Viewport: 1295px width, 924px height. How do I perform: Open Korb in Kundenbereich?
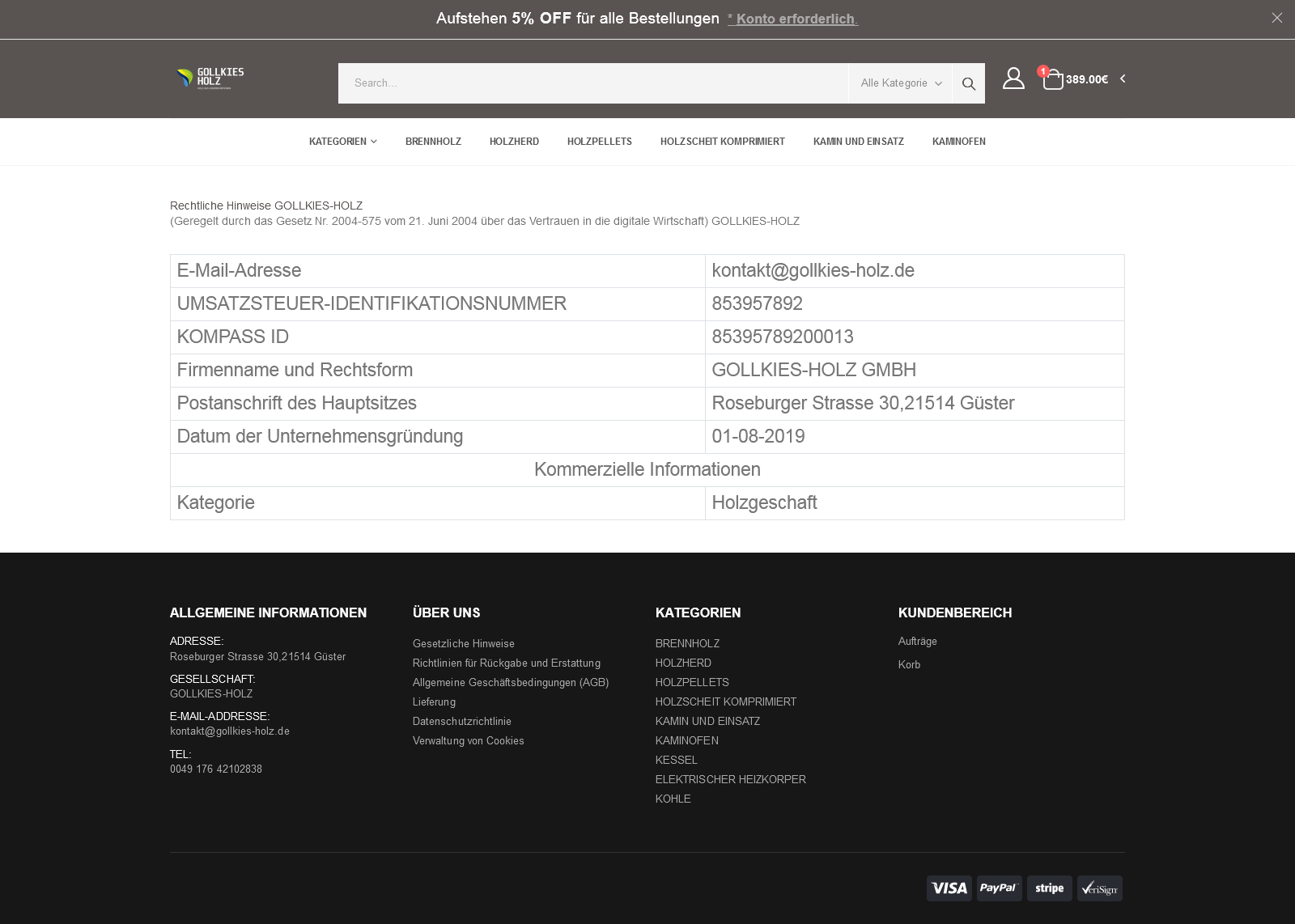pyautogui.click(x=909, y=665)
